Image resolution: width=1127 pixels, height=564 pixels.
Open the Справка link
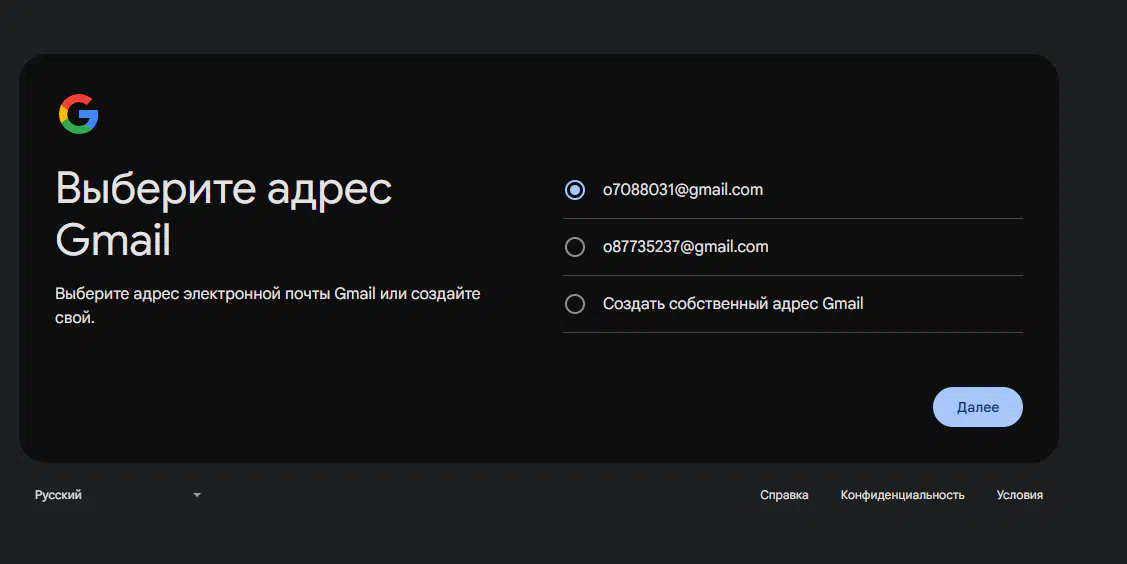click(x=784, y=495)
